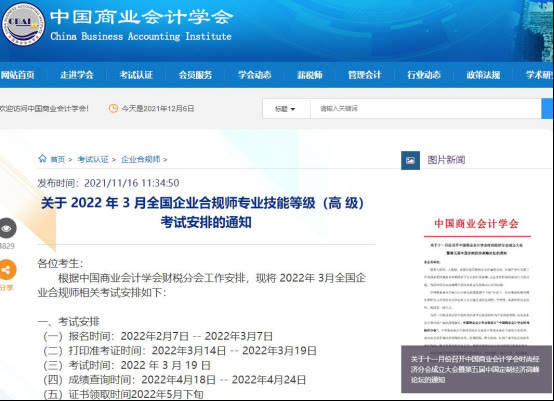Viewport: 554px width, 401px height.
Task: Click the home icon in breadcrumb
Action: click(42, 158)
